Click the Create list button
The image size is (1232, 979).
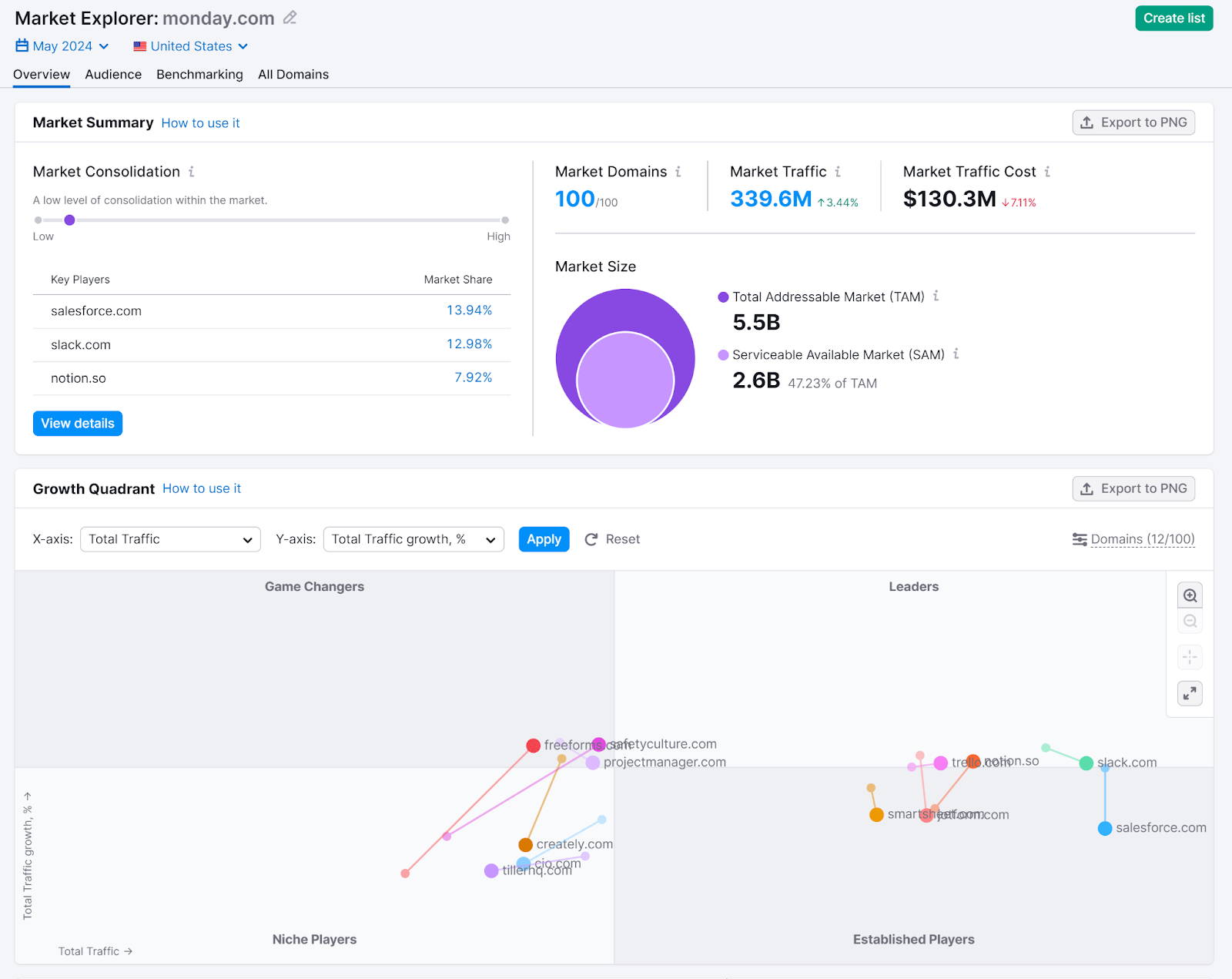point(1173,18)
